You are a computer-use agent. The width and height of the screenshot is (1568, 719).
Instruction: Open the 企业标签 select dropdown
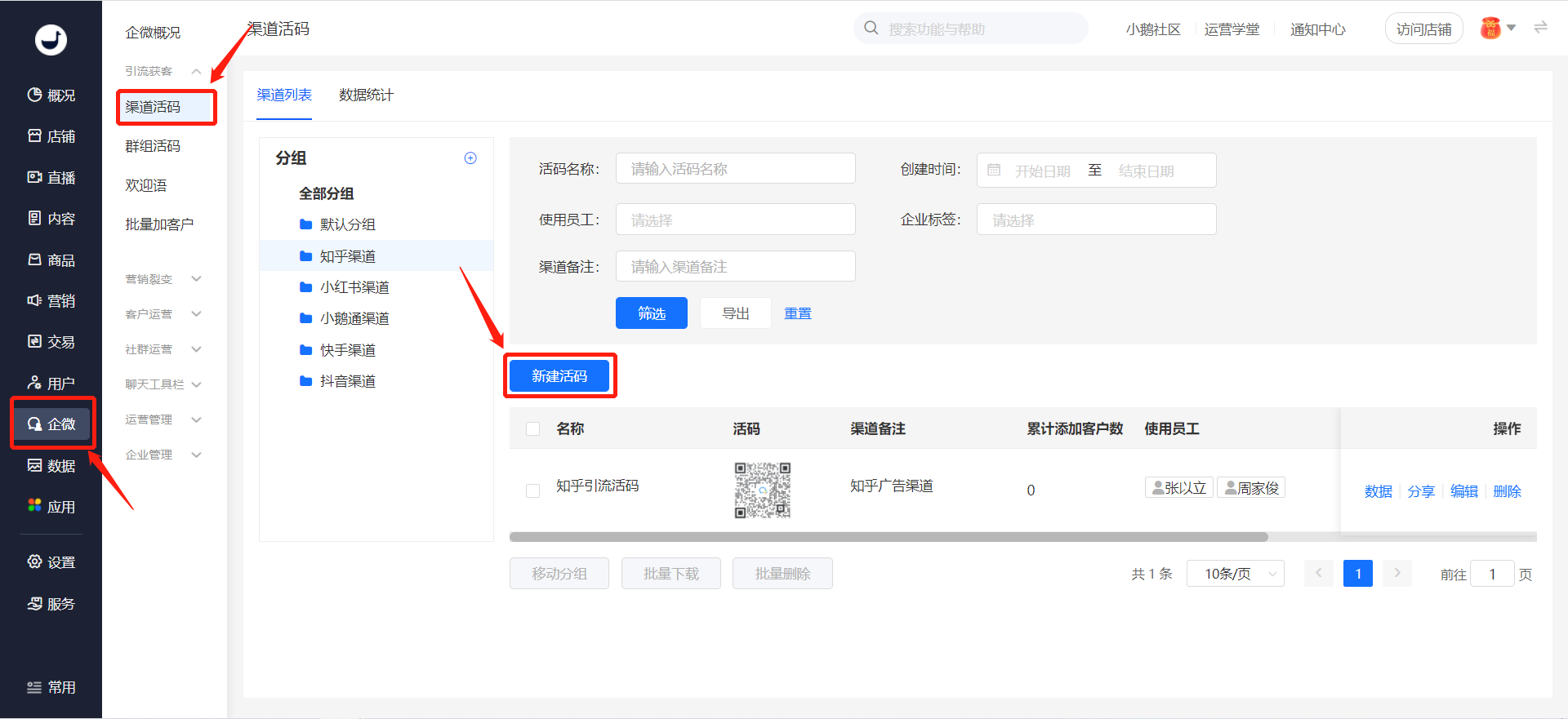coord(1096,220)
